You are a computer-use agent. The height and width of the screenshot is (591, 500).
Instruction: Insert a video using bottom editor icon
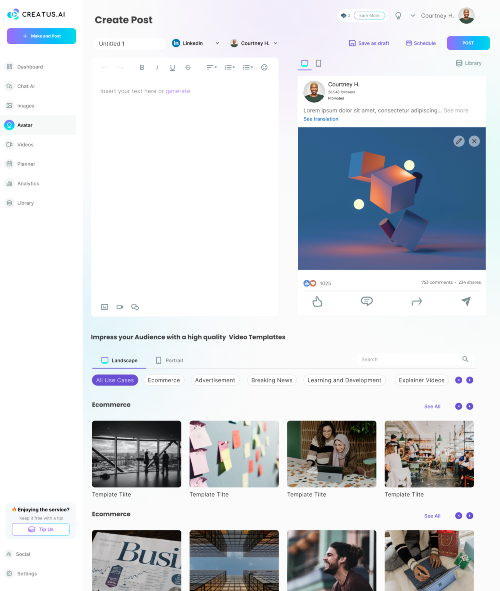119,307
